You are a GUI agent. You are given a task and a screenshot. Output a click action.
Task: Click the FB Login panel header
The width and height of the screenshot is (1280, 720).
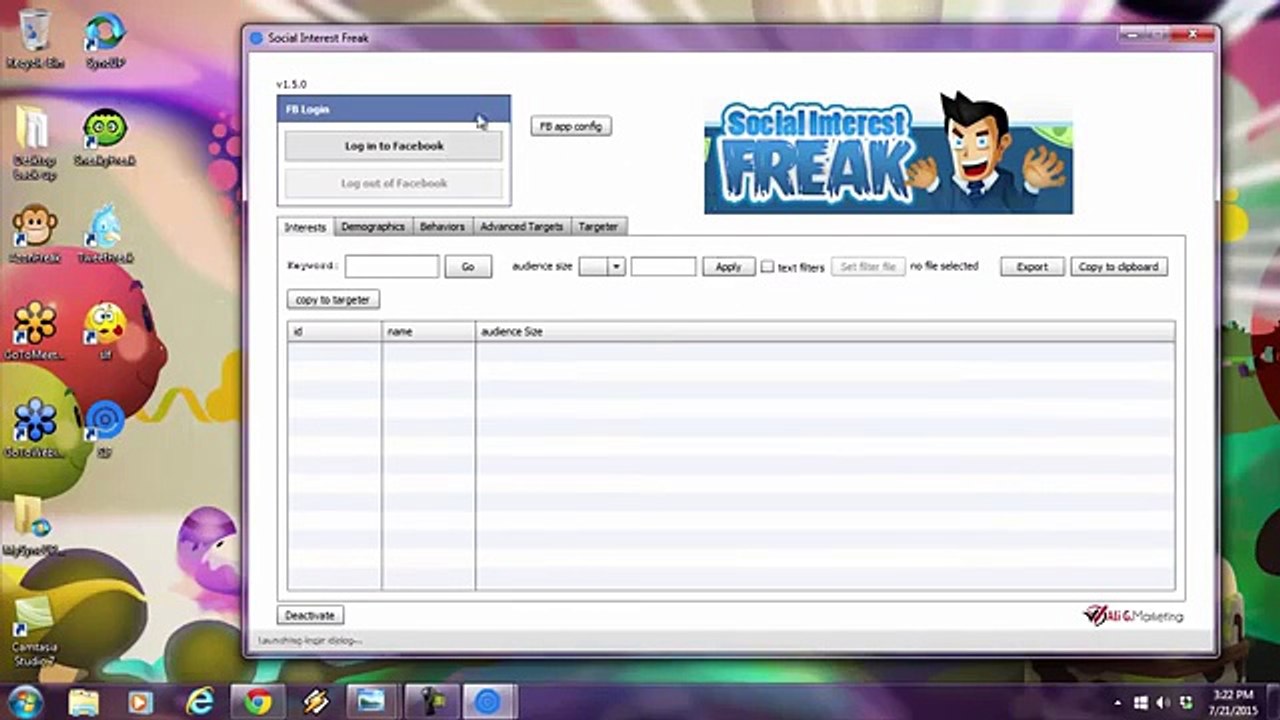(x=394, y=109)
